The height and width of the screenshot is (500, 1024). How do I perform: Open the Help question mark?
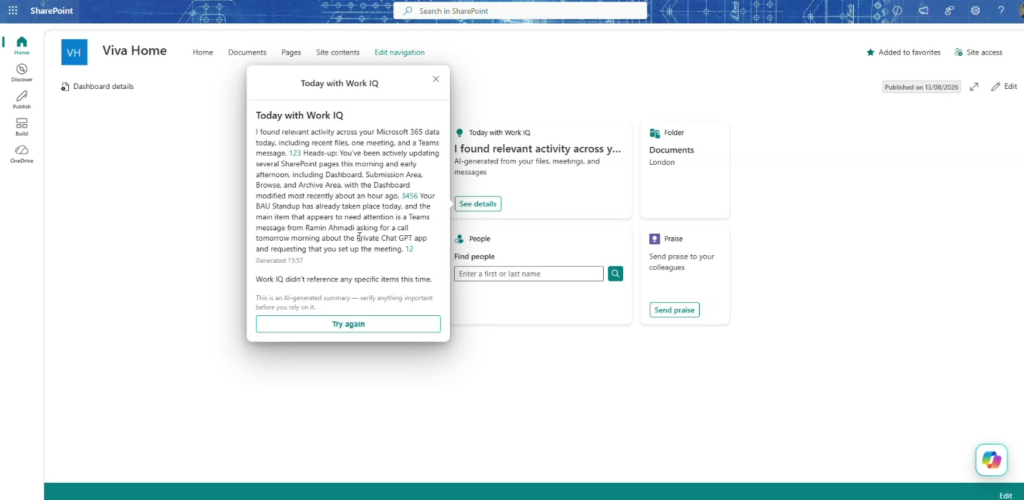(x=1001, y=10)
